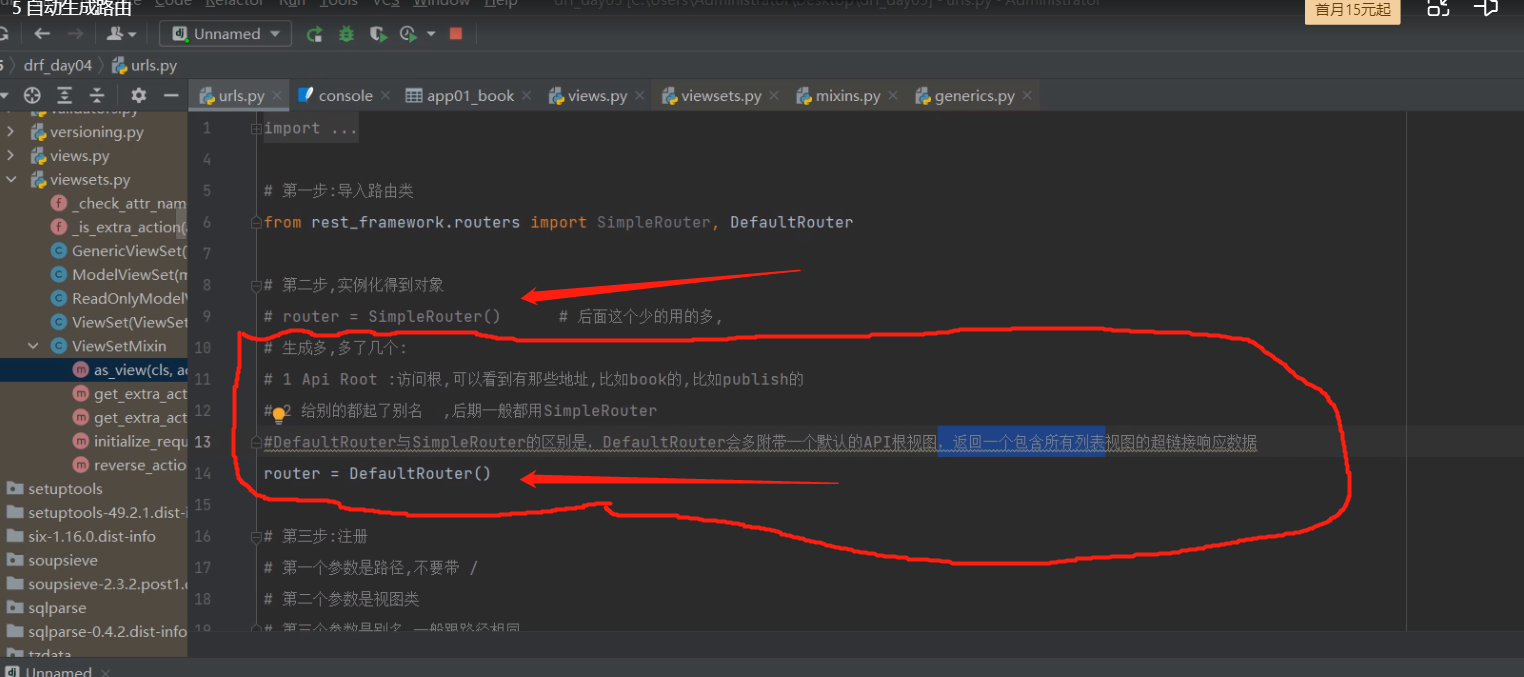Collapse comment fold marker at line 8
This screenshot has height=677, width=1524.
tap(256, 285)
